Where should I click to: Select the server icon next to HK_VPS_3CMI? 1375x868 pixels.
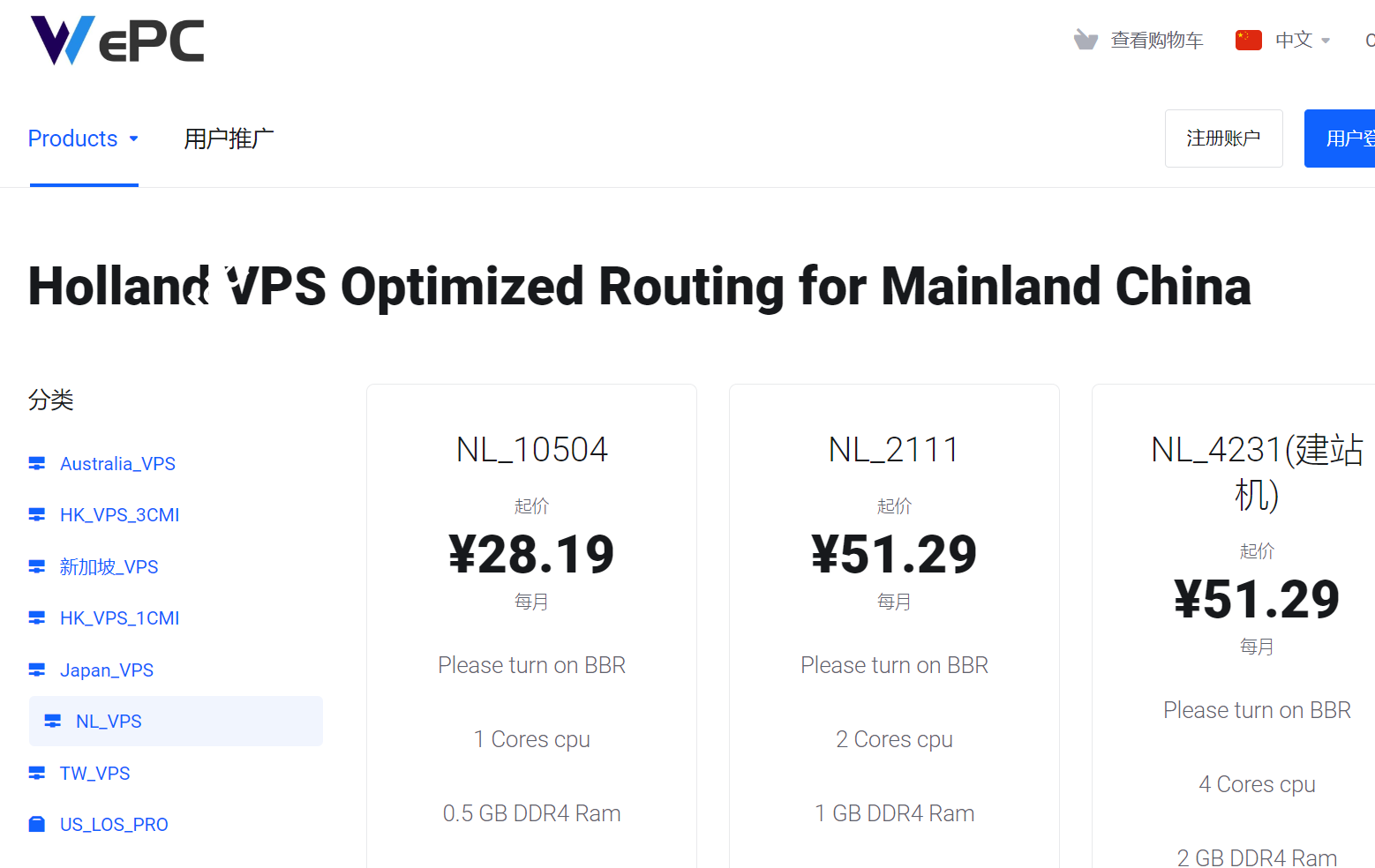[x=36, y=513]
